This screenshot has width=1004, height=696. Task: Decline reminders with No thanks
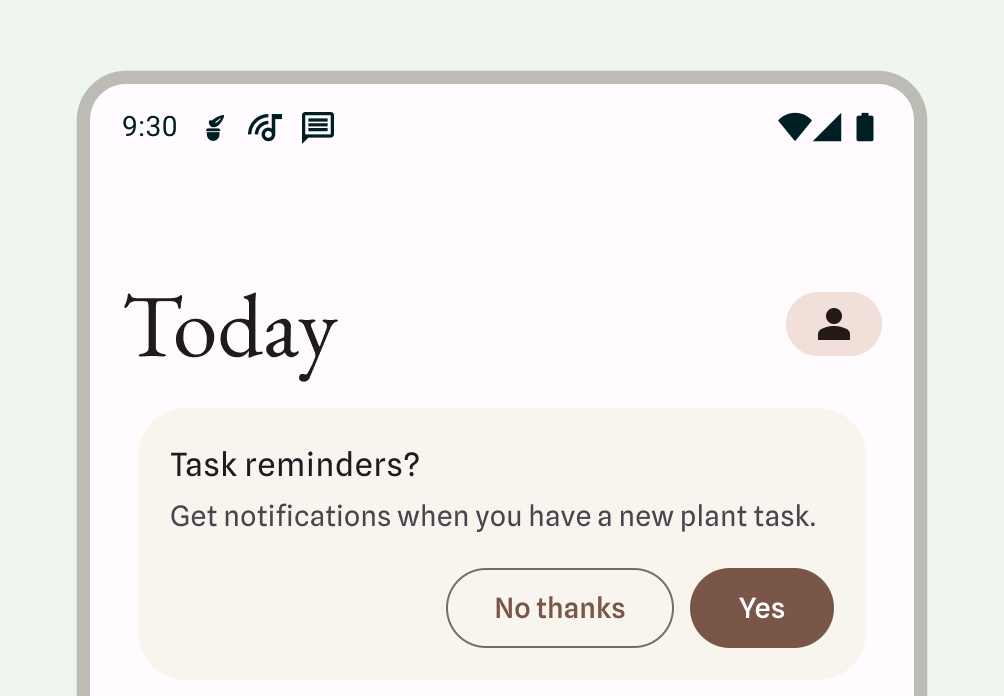[x=560, y=608]
